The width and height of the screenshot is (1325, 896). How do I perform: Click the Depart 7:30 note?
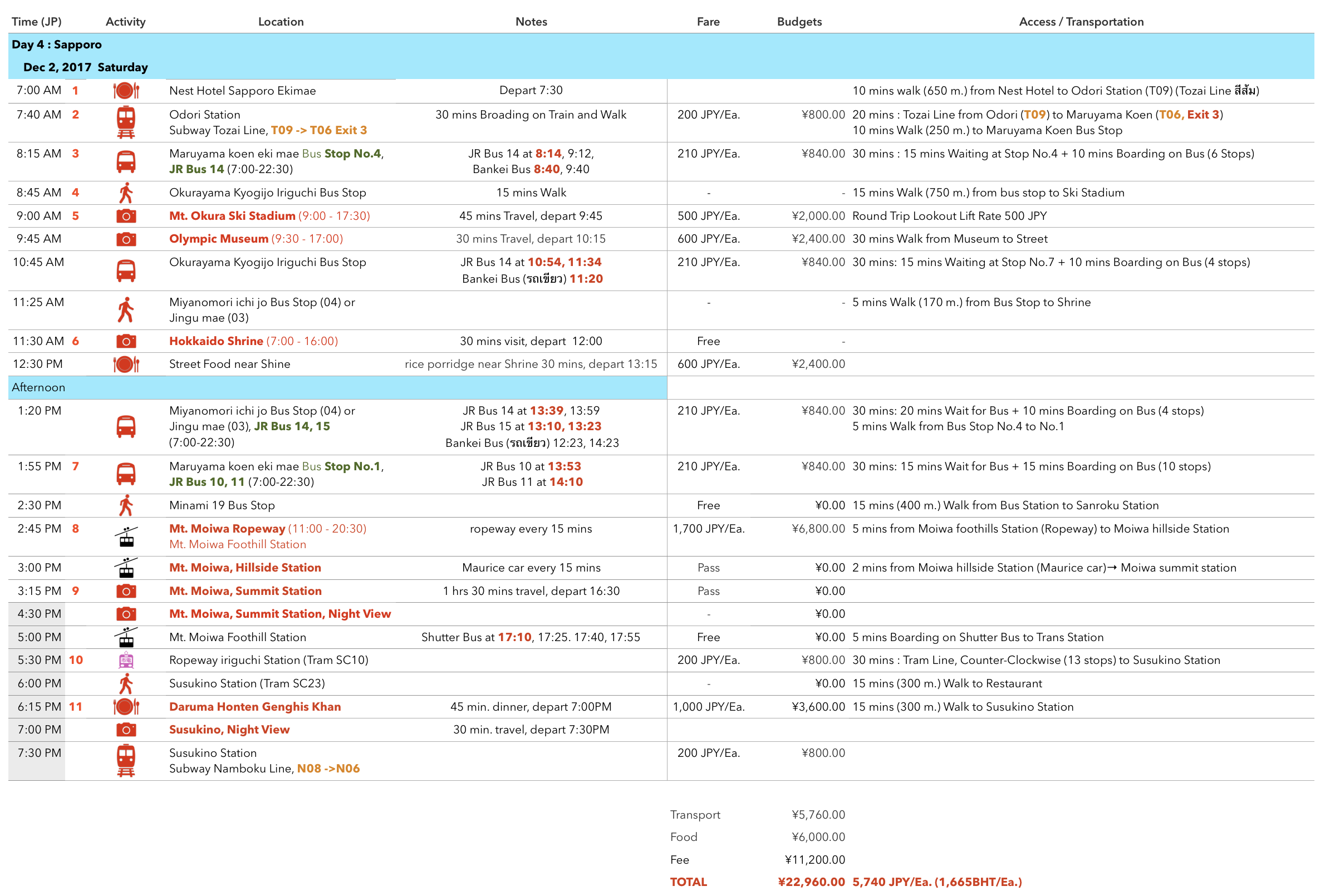coord(531,90)
